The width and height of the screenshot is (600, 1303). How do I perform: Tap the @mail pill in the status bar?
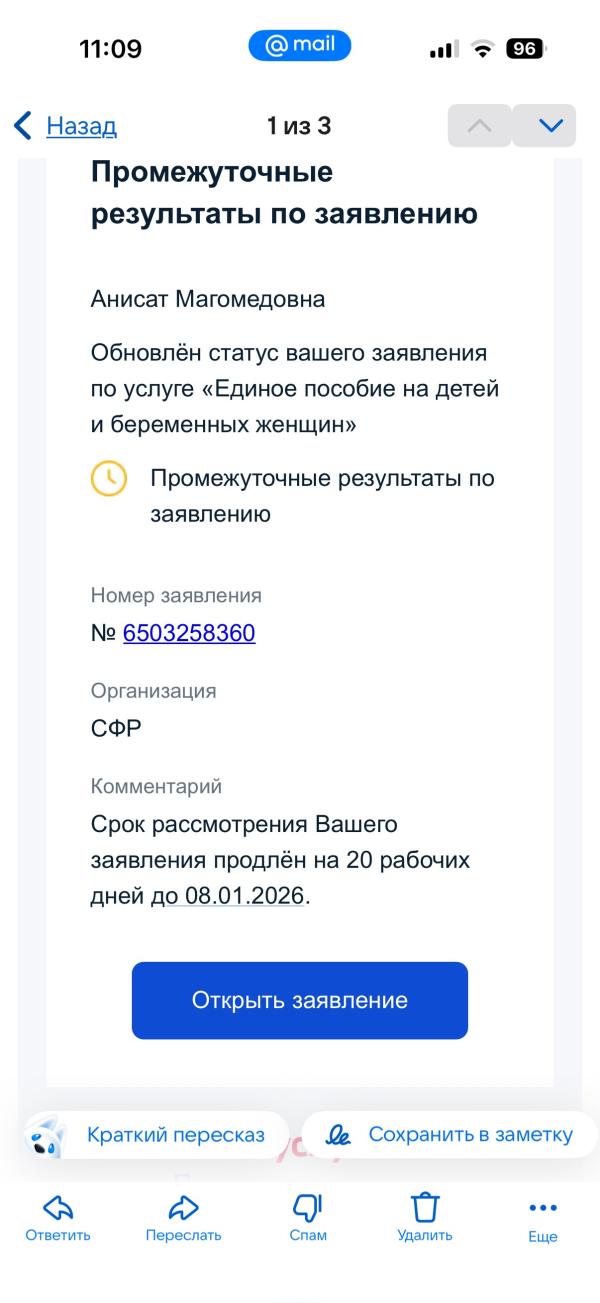[299, 44]
